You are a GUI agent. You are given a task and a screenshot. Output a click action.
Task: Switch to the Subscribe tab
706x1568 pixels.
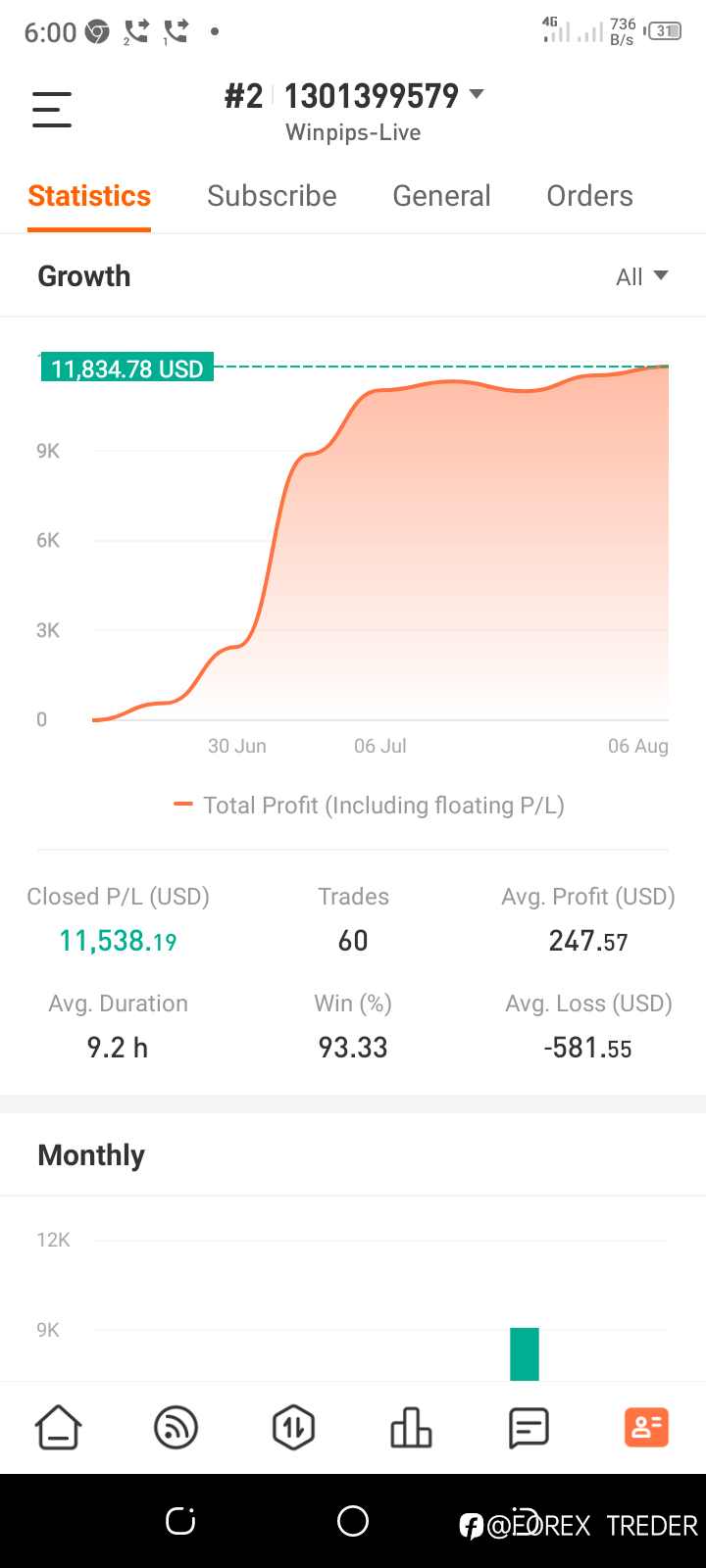coord(272,196)
